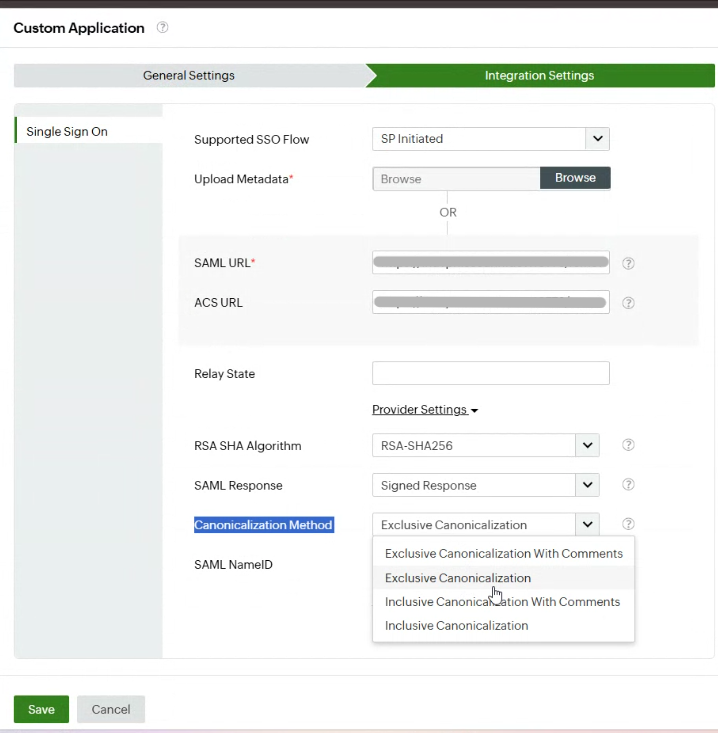
Task: Open the RSA SHA Algorithm dropdown
Action: [x=587, y=445]
